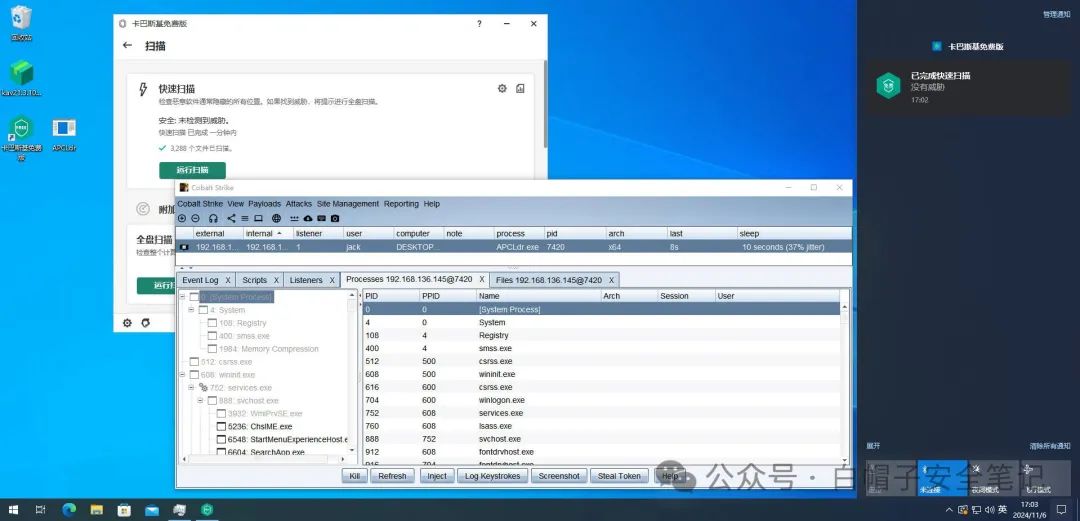Show the targets view using the monitor icon

(x=258, y=218)
